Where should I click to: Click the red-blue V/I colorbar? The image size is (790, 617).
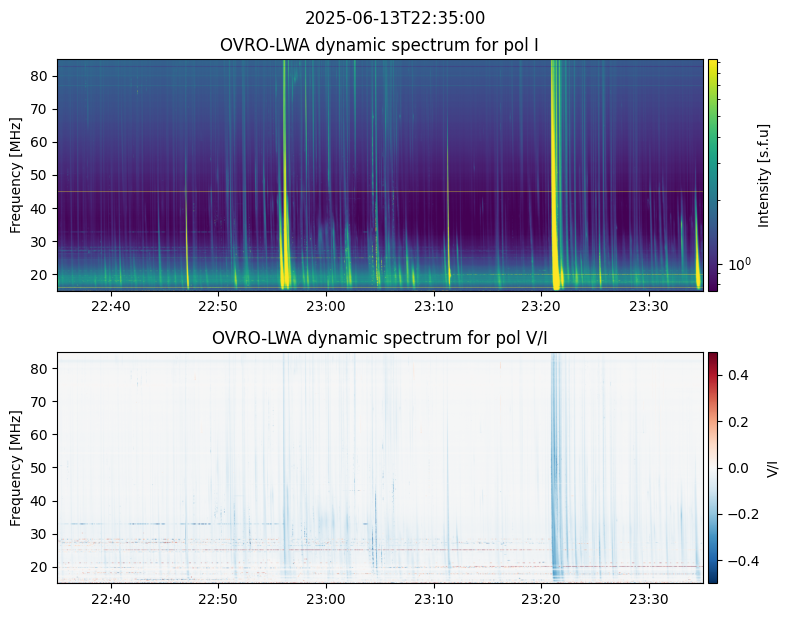tap(713, 467)
